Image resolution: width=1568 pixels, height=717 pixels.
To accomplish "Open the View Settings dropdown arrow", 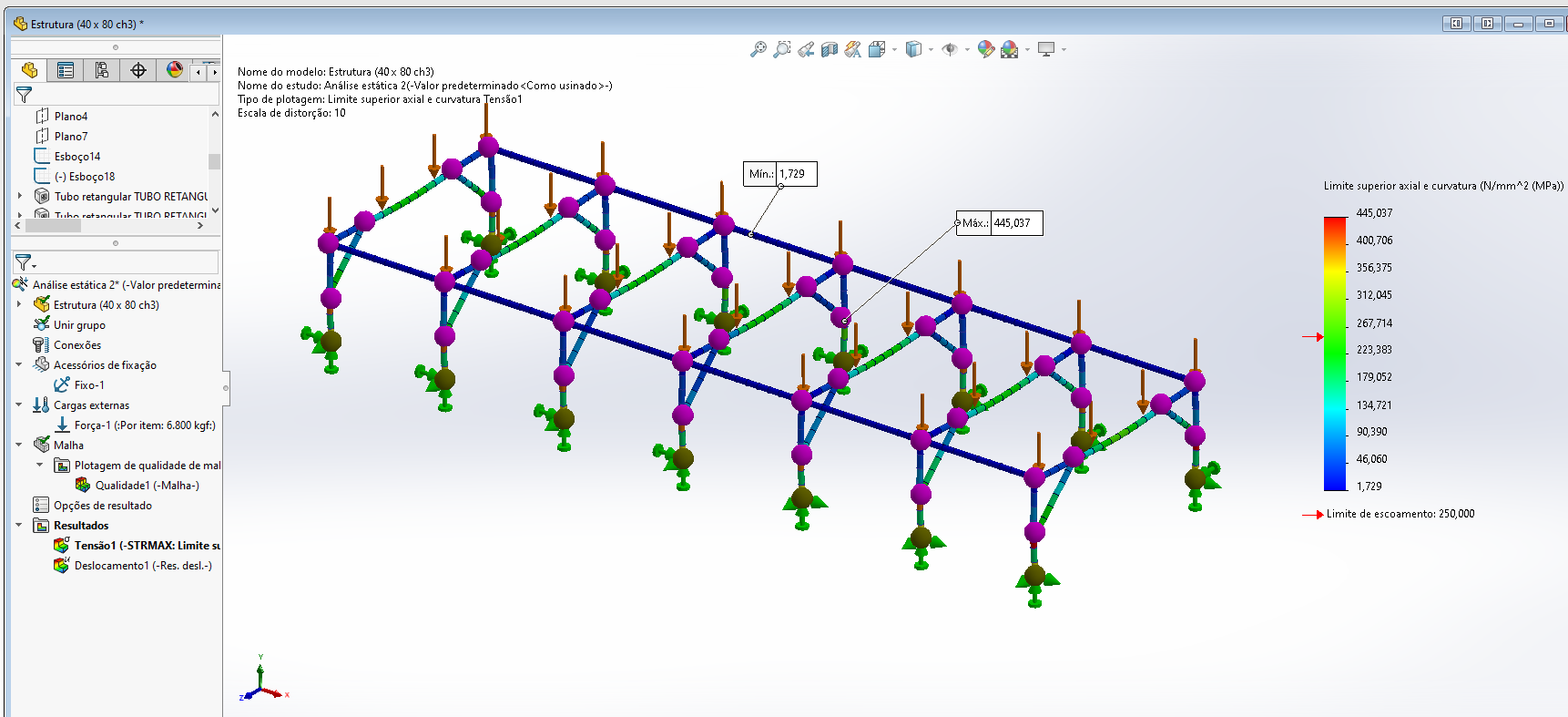I will (x=1064, y=49).
